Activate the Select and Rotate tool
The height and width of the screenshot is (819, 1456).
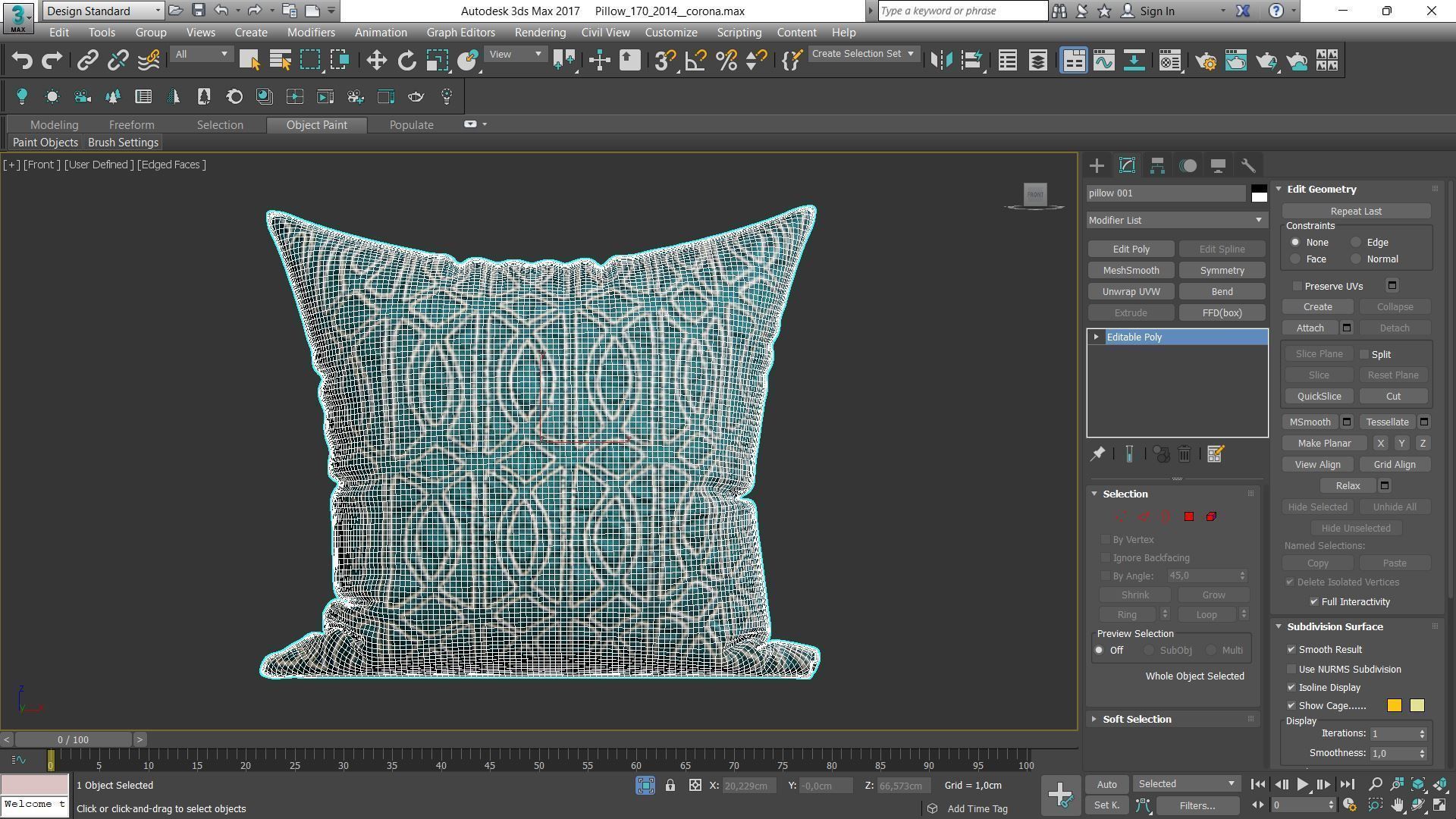pos(407,61)
